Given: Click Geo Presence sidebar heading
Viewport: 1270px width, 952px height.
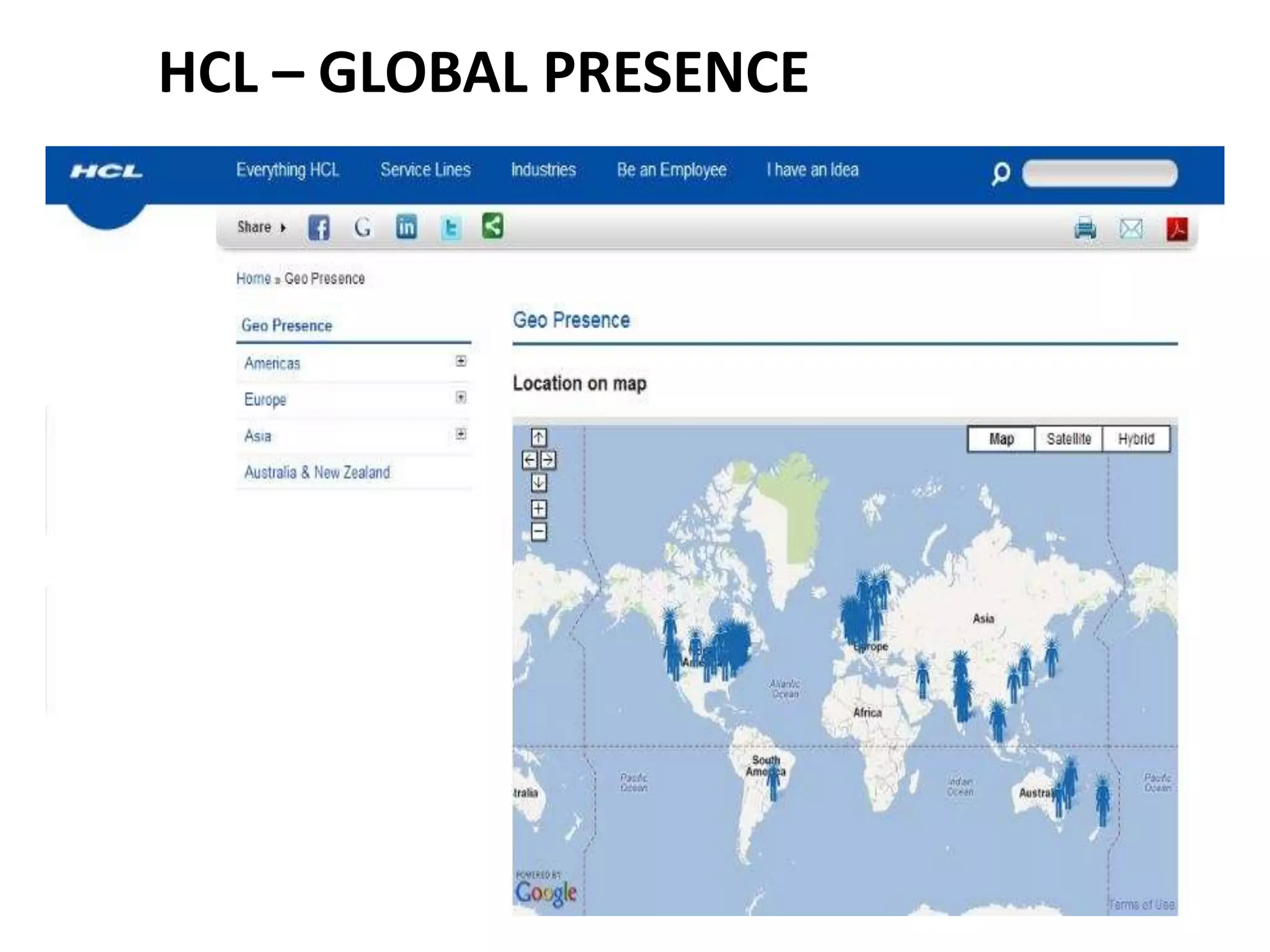Looking at the screenshot, I should (x=286, y=325).
